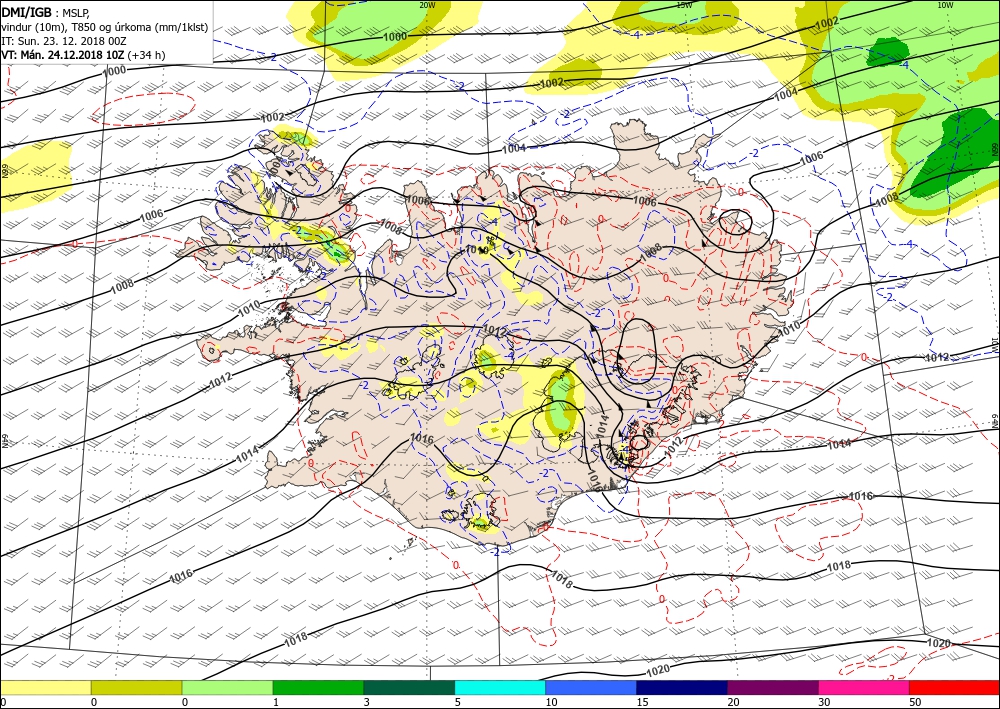Click the light green legend swatch
Screen dimensions: 1000x709
pos(227,687)
